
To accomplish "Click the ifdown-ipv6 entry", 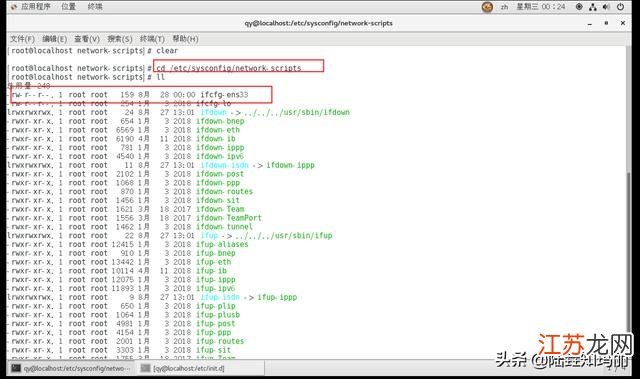I will pos(220,156).
